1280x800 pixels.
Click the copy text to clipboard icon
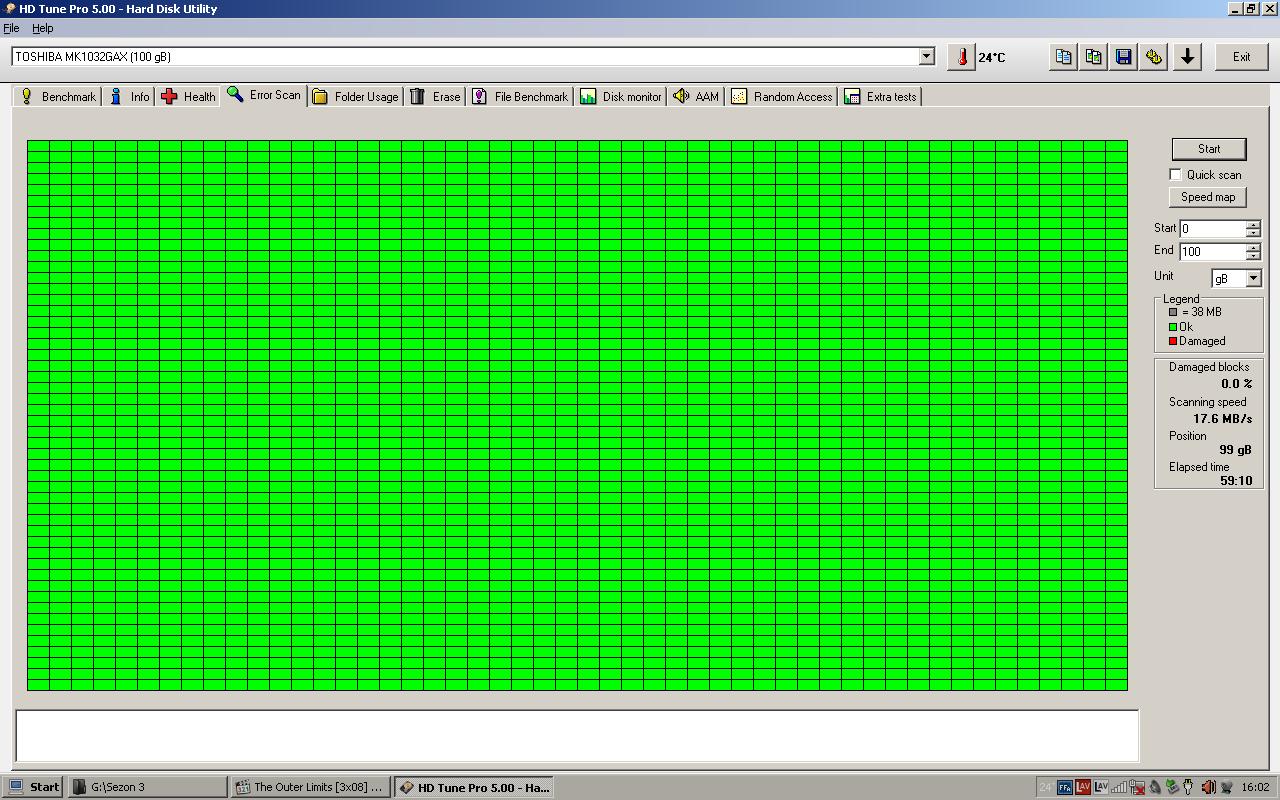click(1064, 57)
